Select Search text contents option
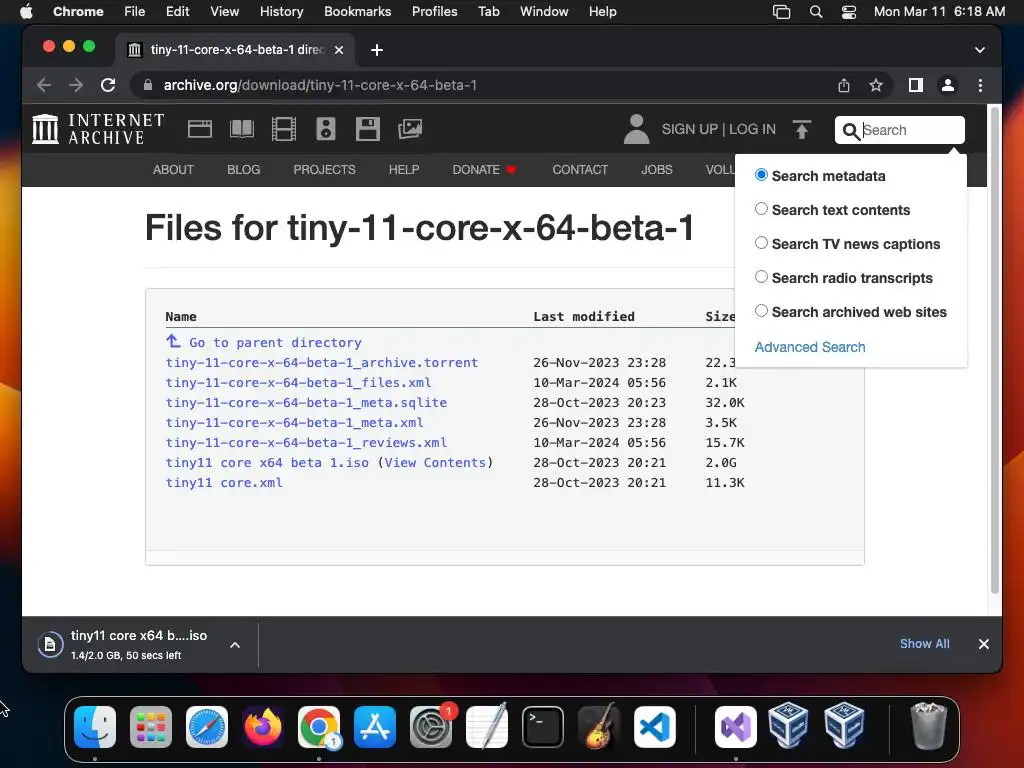 761,209
